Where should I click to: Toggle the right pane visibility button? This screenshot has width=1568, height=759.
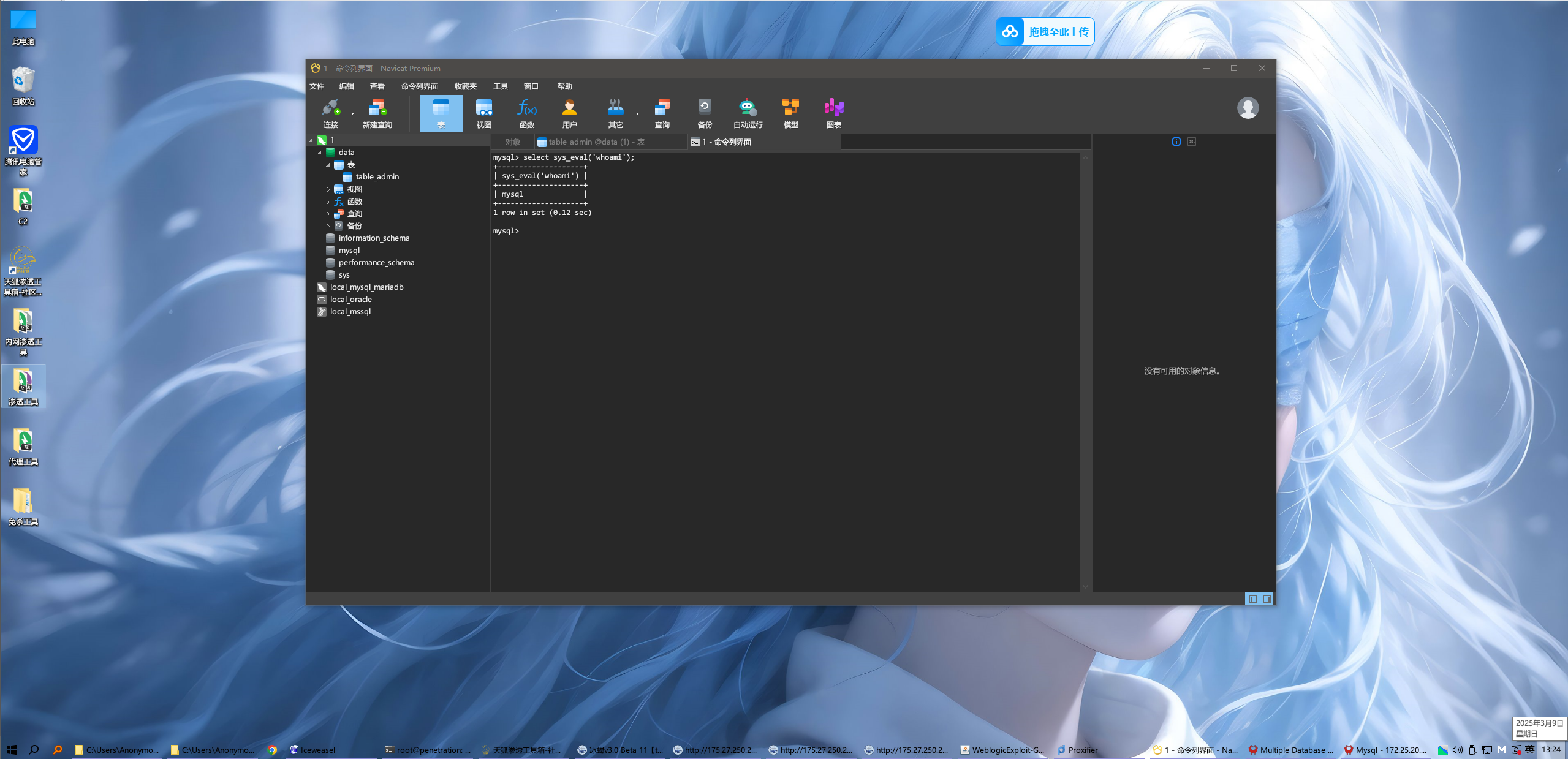[x=1267, y=599]
